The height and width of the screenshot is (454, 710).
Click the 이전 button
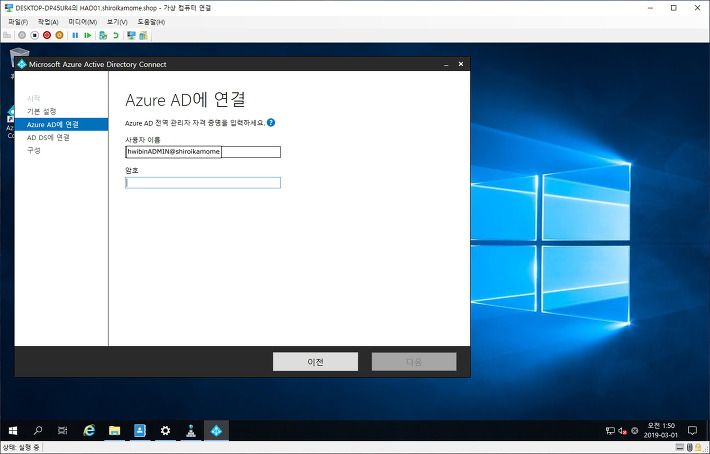pos(315,362)
